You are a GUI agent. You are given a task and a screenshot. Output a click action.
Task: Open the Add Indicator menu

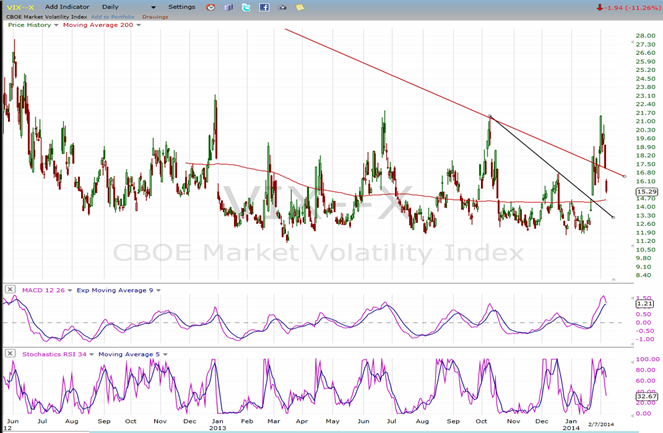(68, 7)
